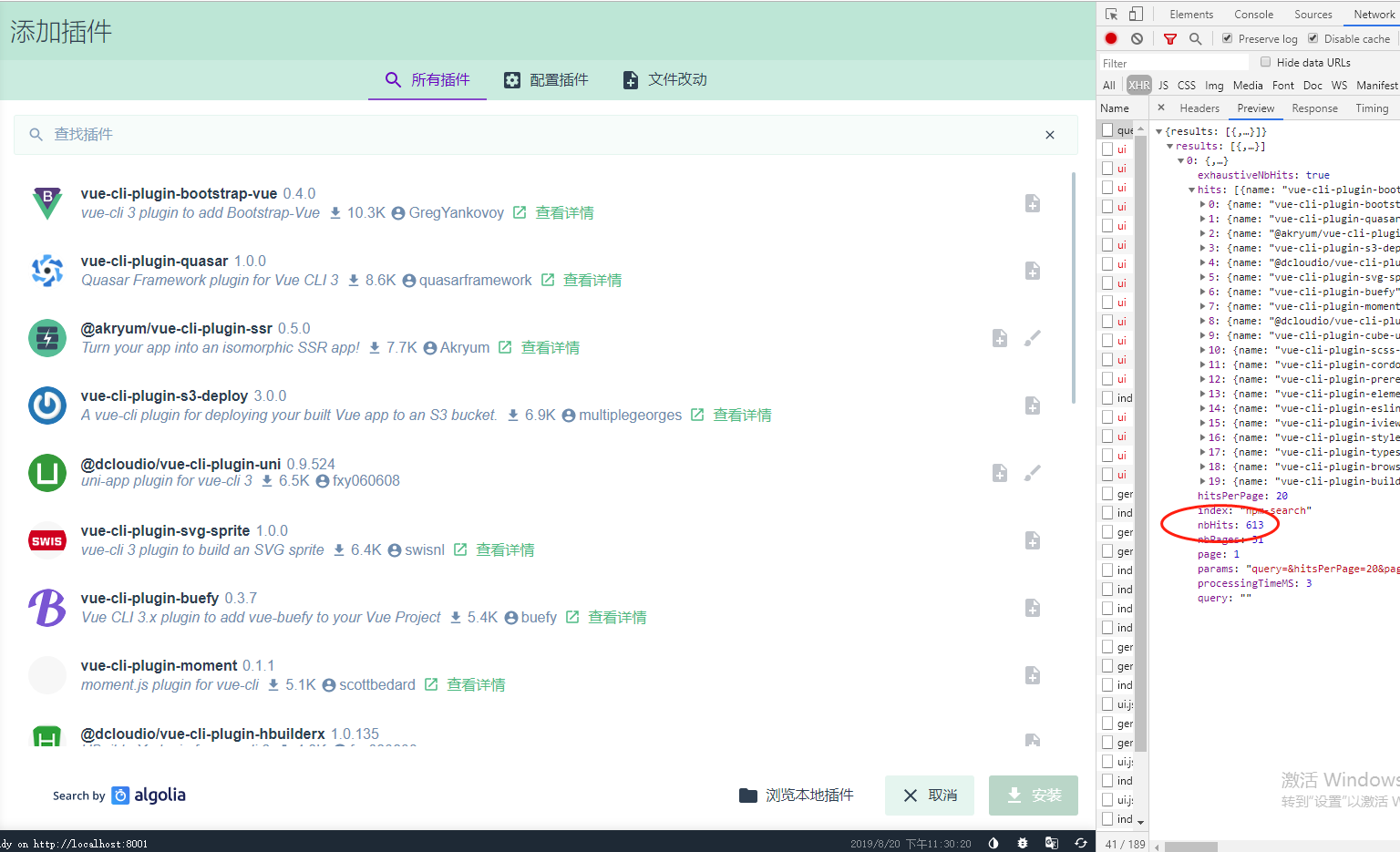Toggle the red filter funnel icon
This screenshot has height=852, width=1400.
pyautogui.click(x=1170, y=38)
